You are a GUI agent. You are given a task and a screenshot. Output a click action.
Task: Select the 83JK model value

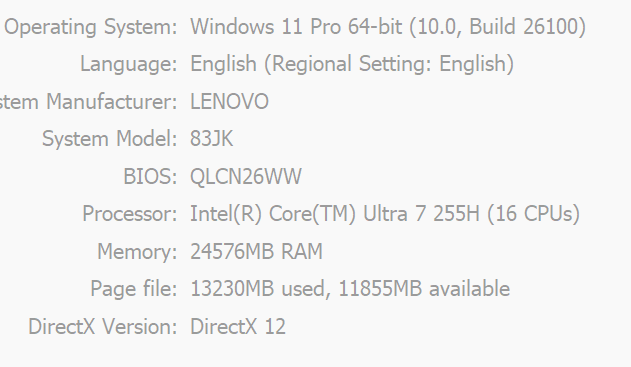pos(211,139)
